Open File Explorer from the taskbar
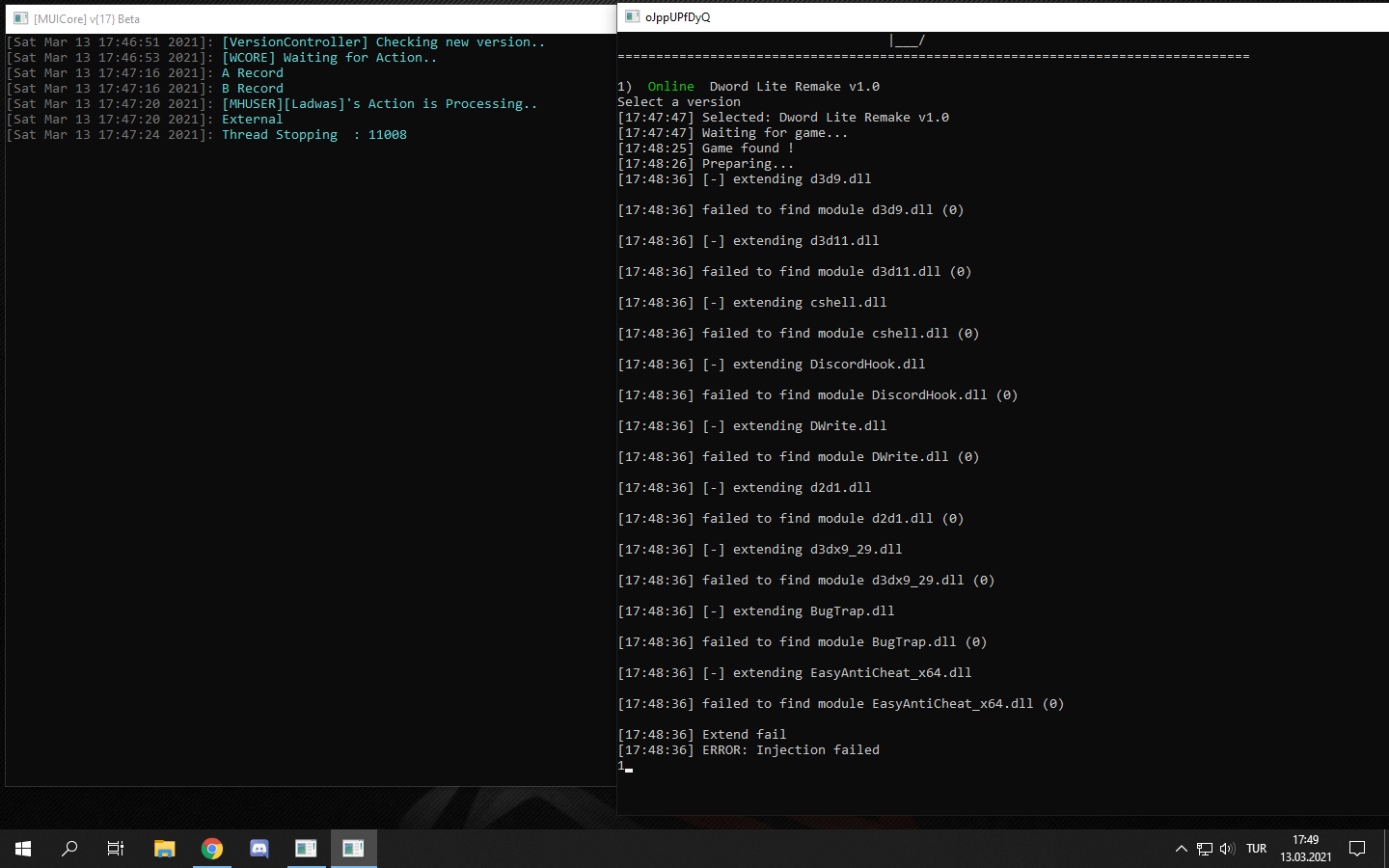 [164, 849]
